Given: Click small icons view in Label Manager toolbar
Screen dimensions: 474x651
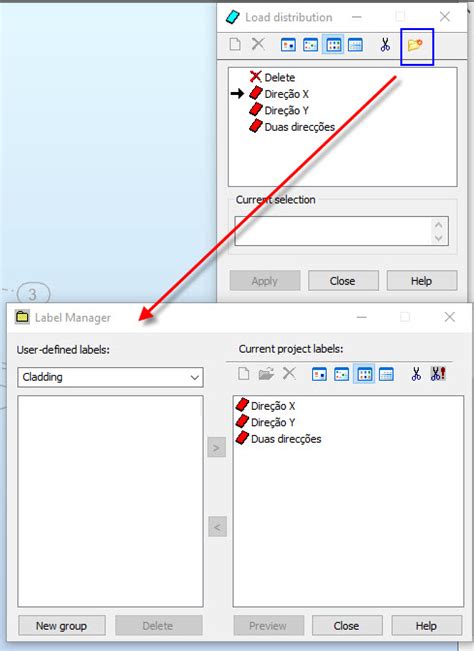Looking at the screenshot, I should (x=341, y=374).
